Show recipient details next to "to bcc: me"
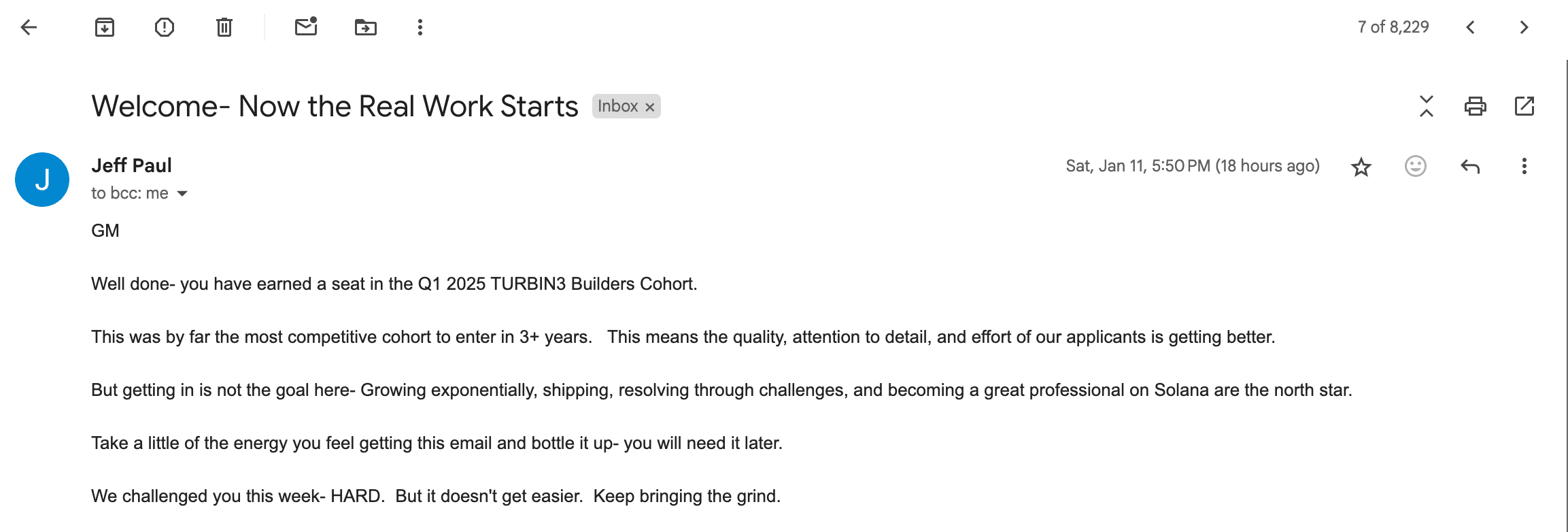Image resolution: width=1568 pixels, height=532 pixels. (182, 194)
